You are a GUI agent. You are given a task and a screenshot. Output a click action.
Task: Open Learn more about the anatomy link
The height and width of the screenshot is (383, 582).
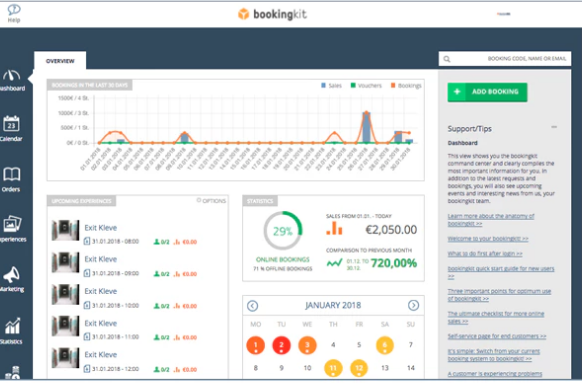(x=491, y=220)
